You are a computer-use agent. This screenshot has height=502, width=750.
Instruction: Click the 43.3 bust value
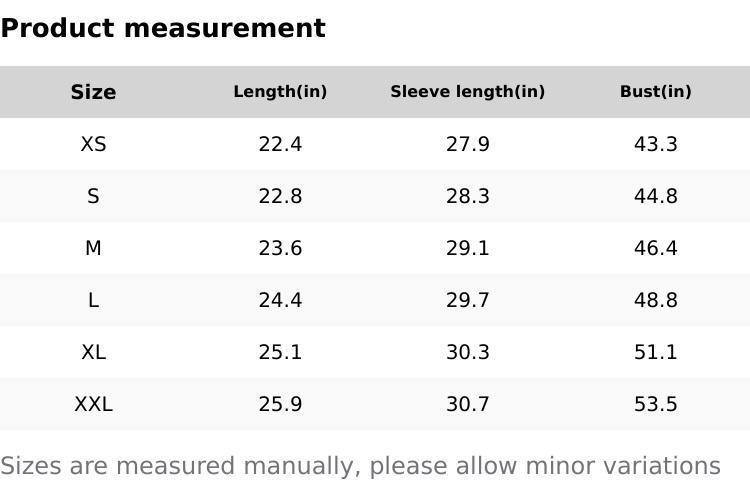655,144
